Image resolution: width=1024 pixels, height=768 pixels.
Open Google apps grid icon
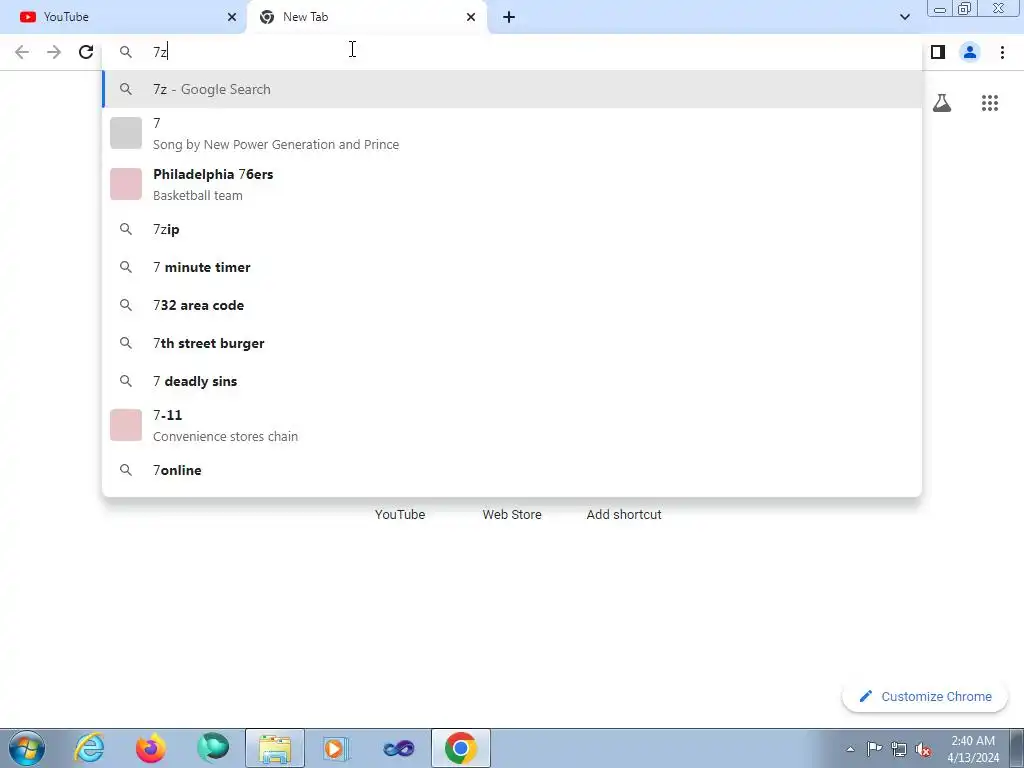coord(990,103)
